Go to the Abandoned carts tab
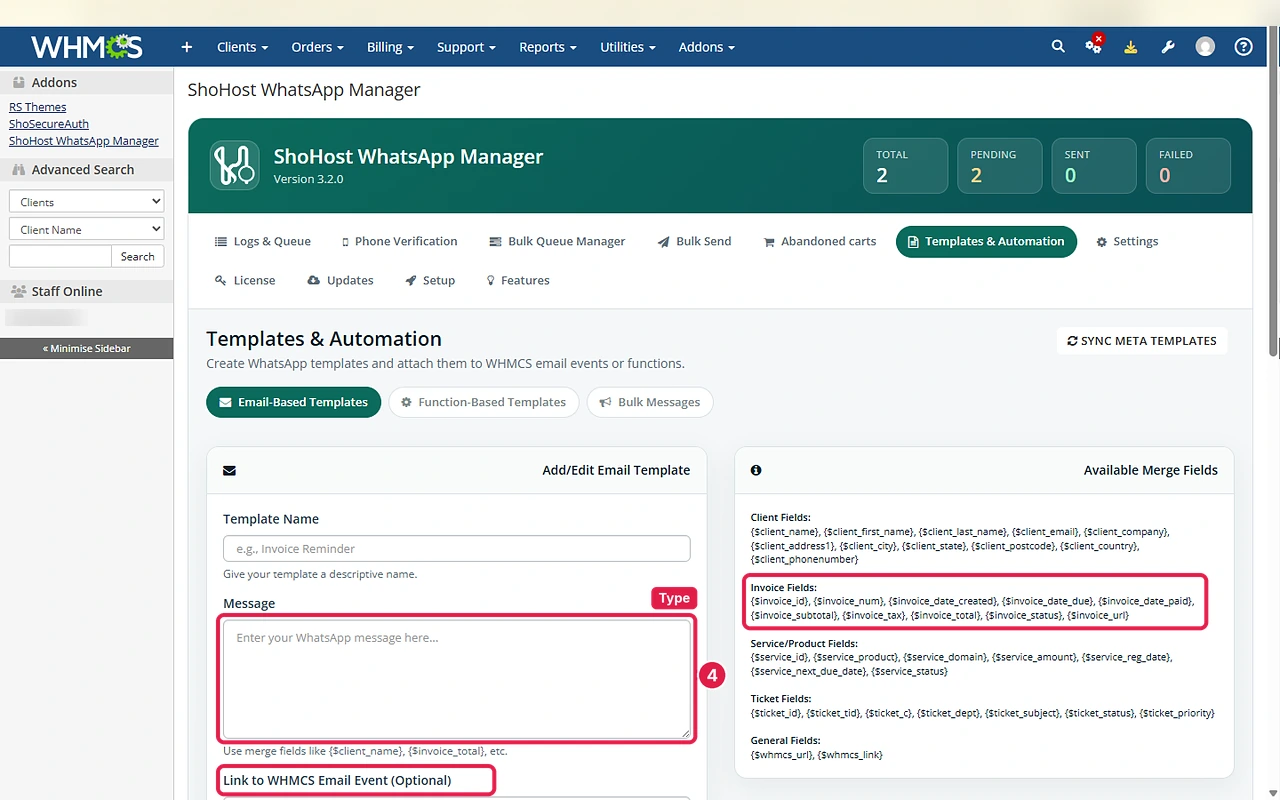 tap(819, 242)
